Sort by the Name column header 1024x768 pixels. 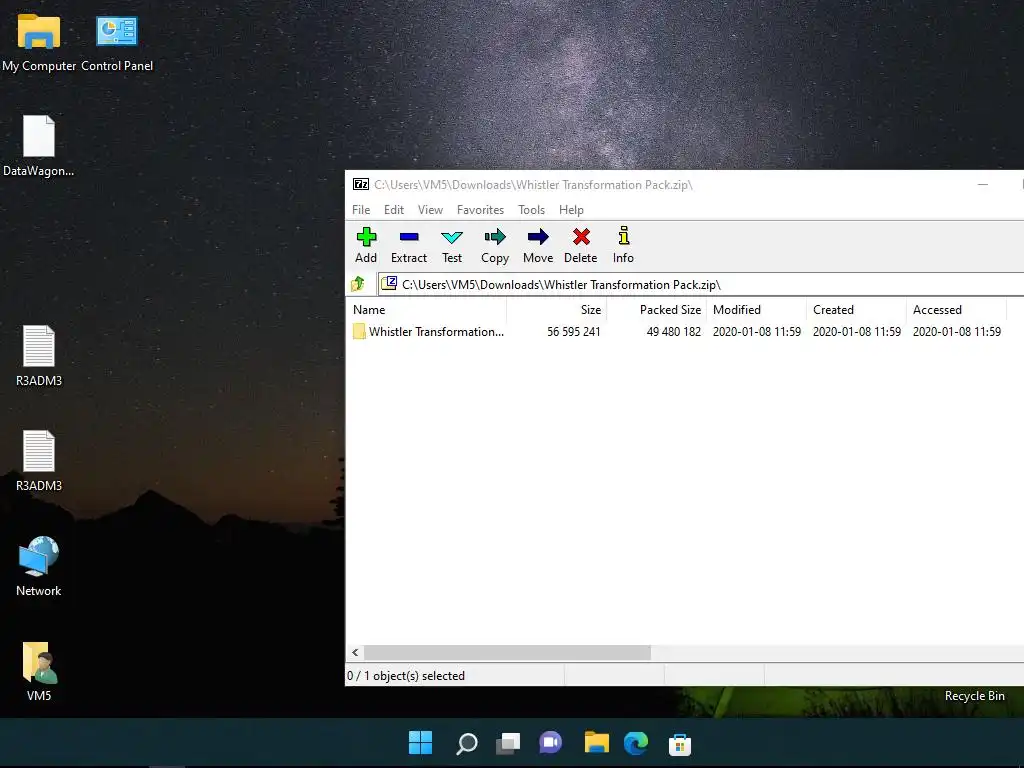426,310
